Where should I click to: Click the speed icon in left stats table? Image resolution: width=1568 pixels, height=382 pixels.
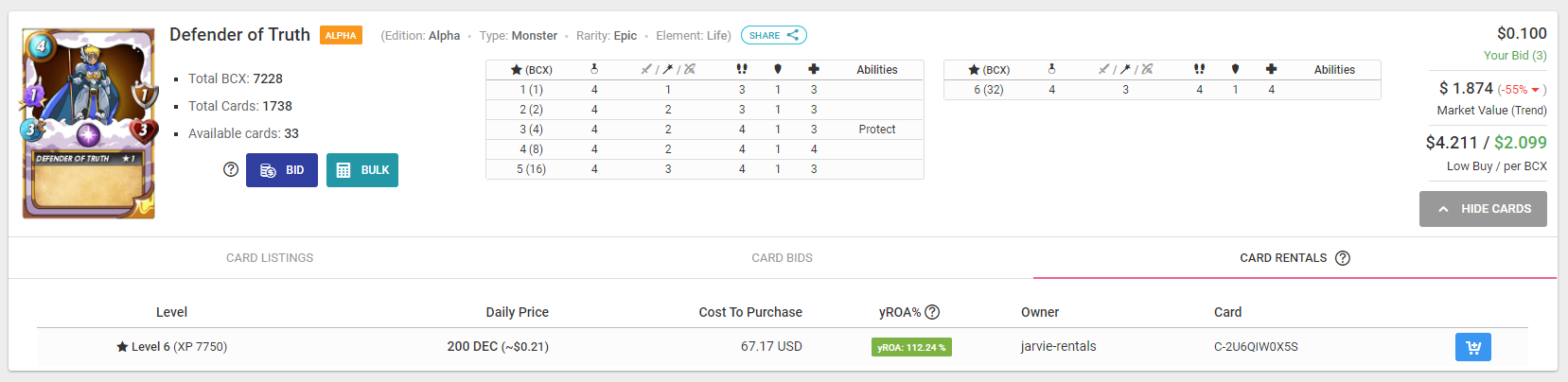coord(742,69)
